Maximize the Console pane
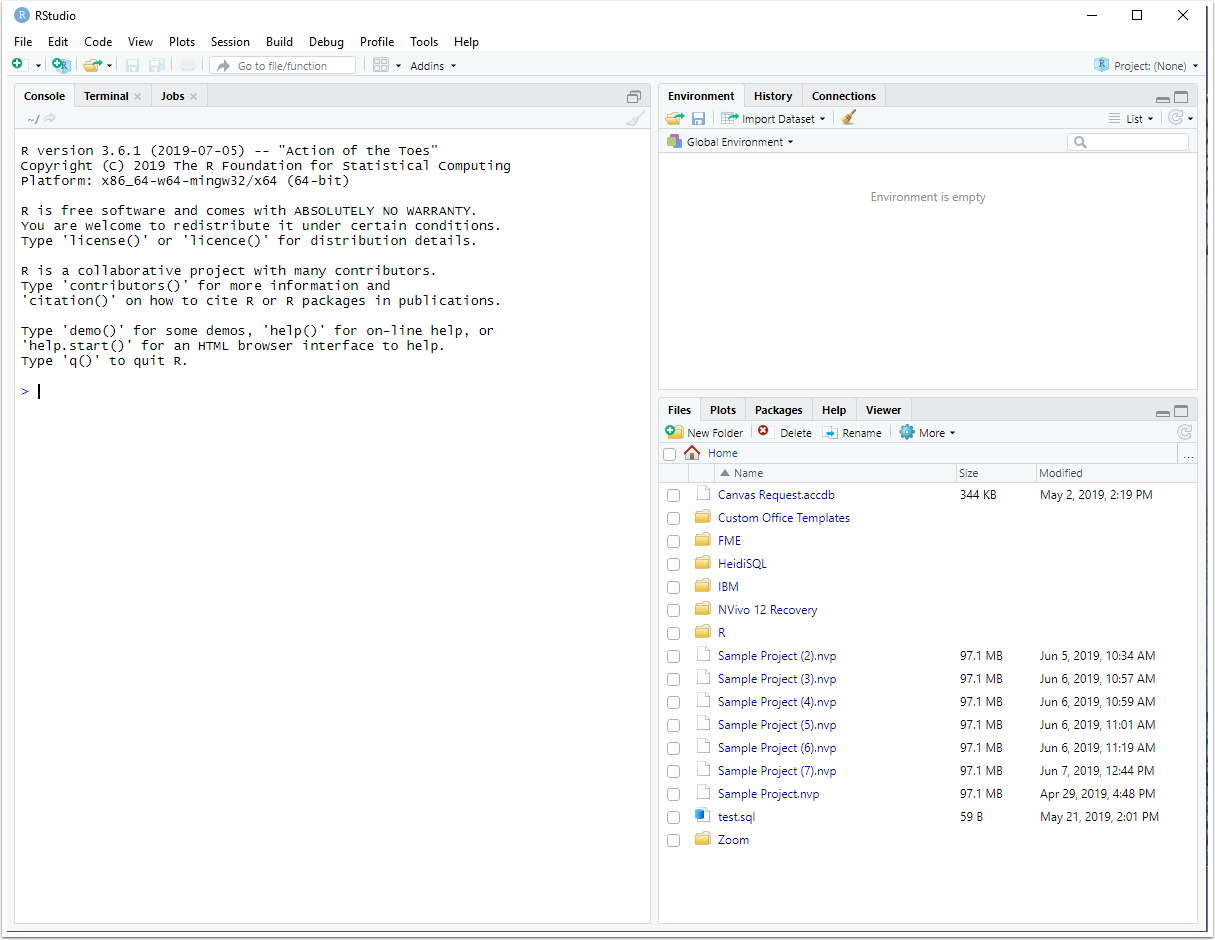 pyautogui.click(x=633, y=96)
